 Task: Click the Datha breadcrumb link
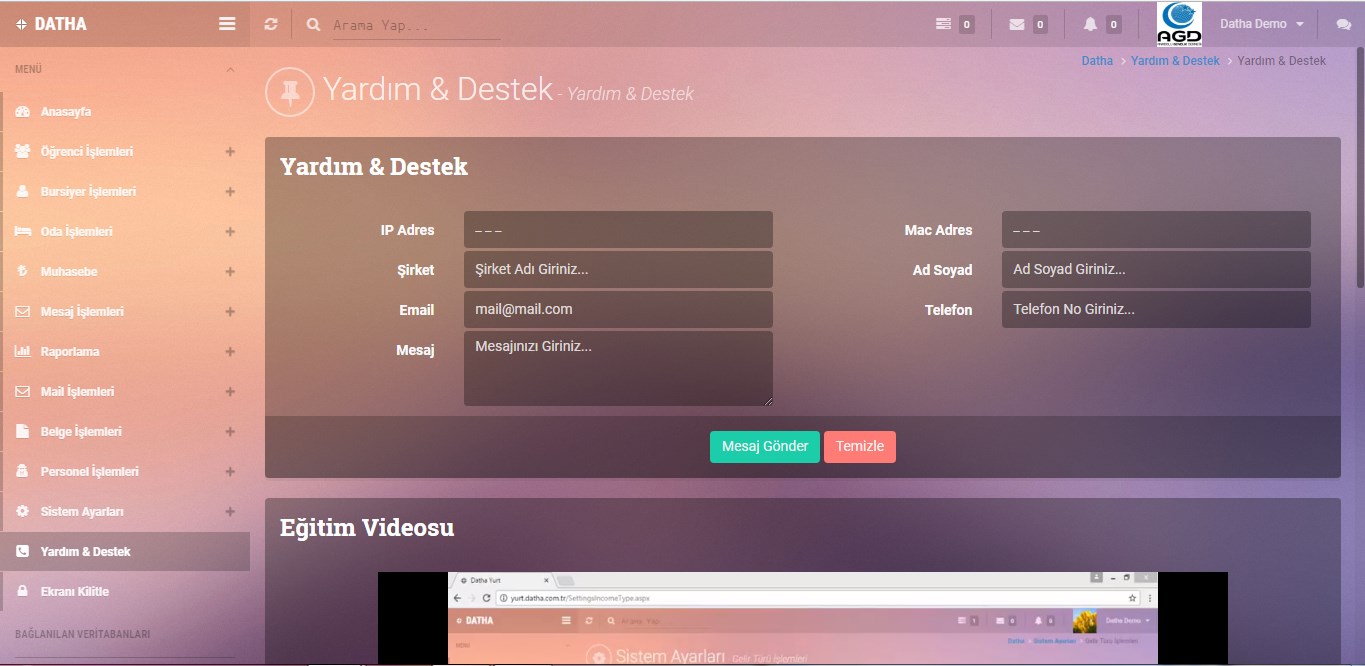pos(1097,61)
